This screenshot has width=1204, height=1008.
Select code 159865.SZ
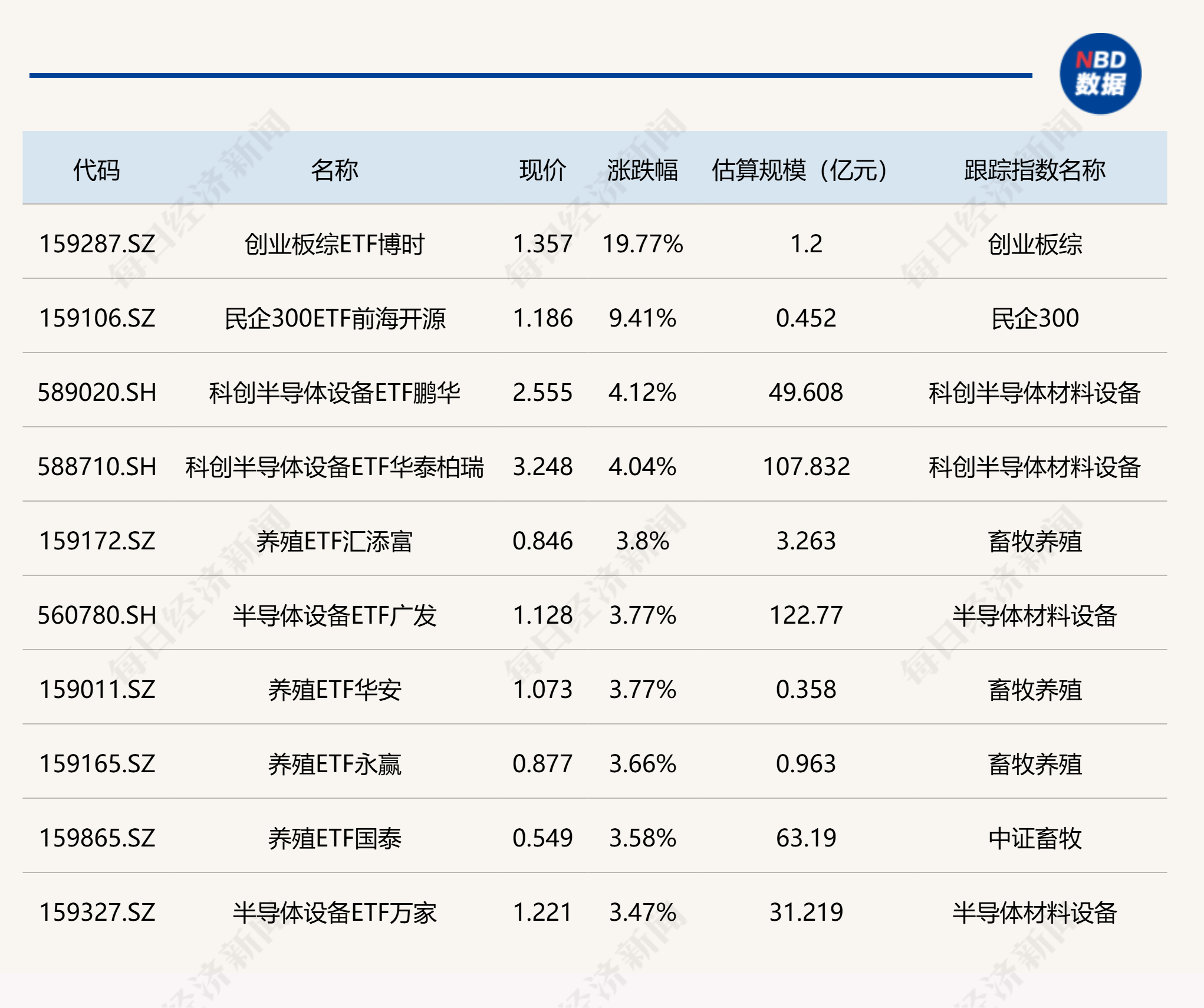[97, 838]
